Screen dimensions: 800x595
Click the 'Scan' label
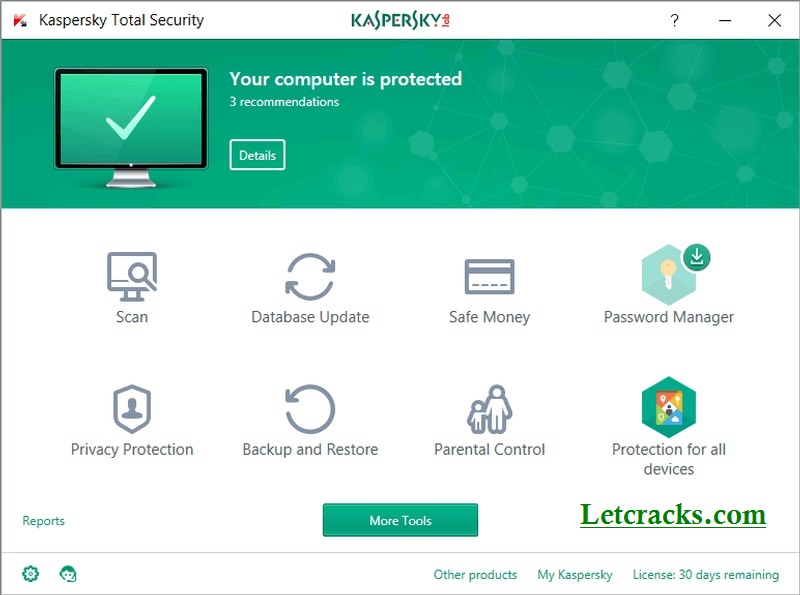coord(132,317)
